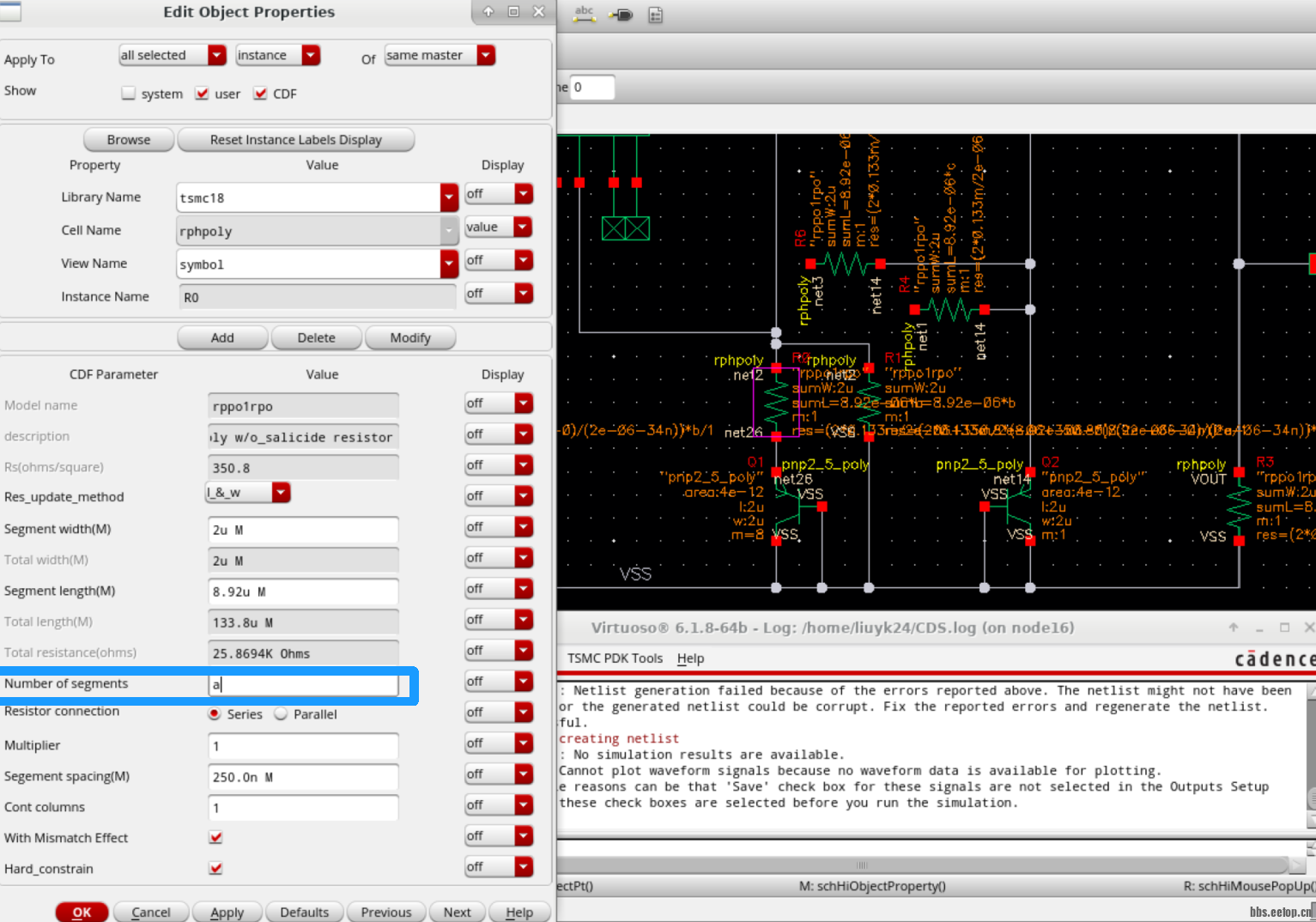This screenshot has width=1316, height=922.
Task: Open Res_update_method l_&_w dropdown
Action: [x=247, y=492]
